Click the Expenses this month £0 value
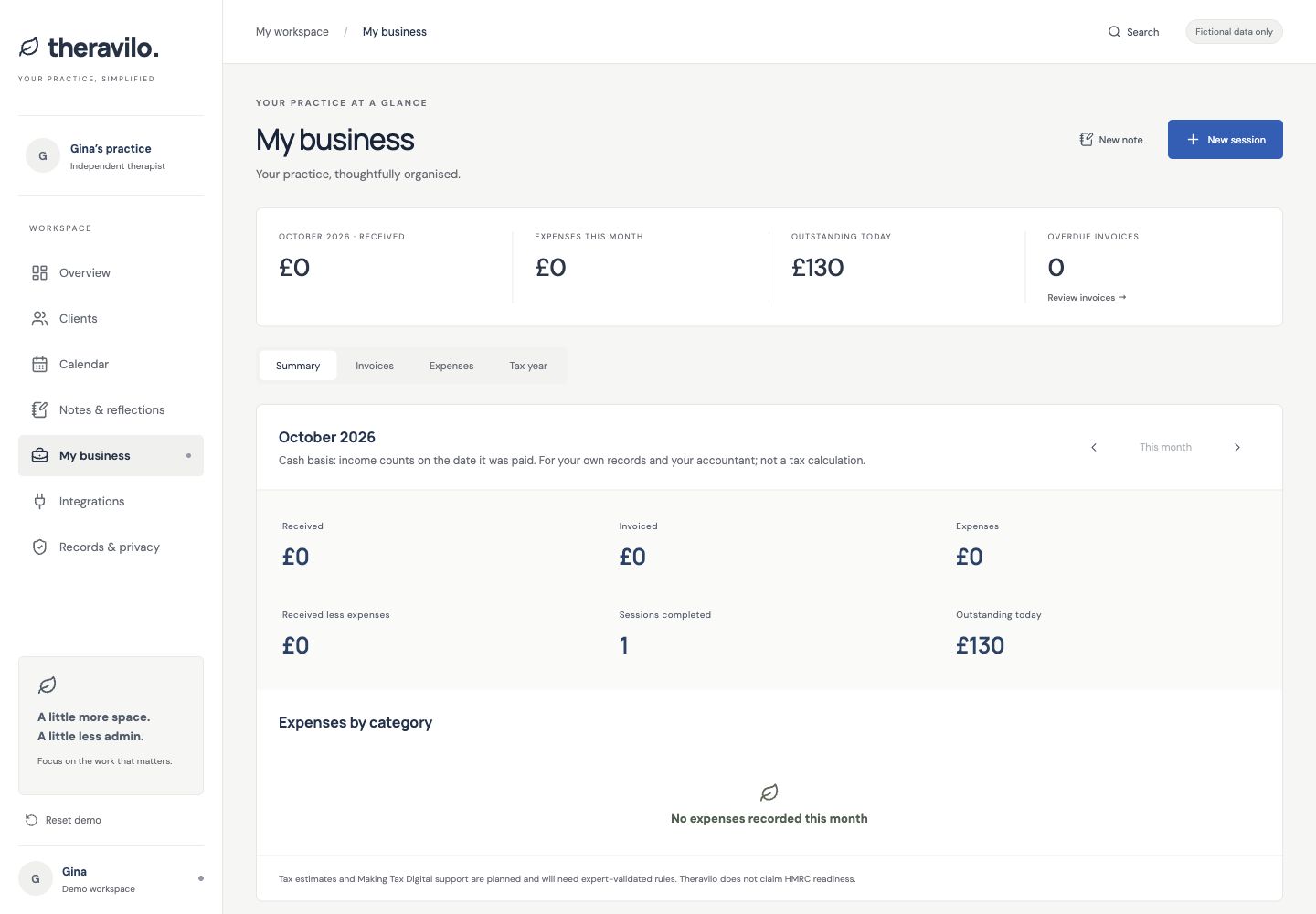The width and height of the screenshot is (1316, 914). click(x=551, y=268)
